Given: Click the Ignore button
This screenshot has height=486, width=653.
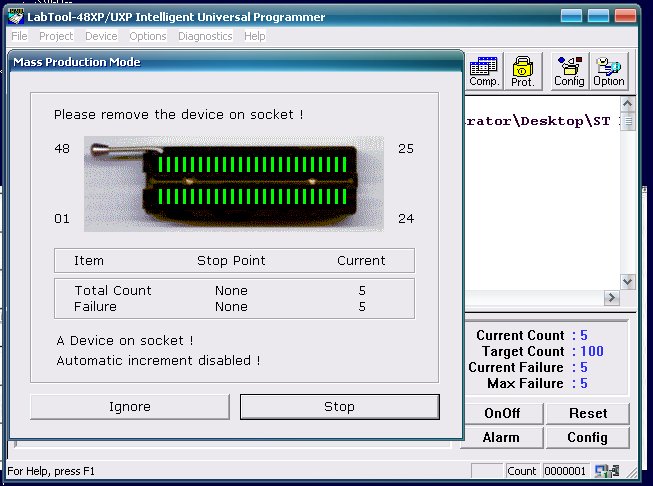Looking at the screenshot, I should (130, 406).
